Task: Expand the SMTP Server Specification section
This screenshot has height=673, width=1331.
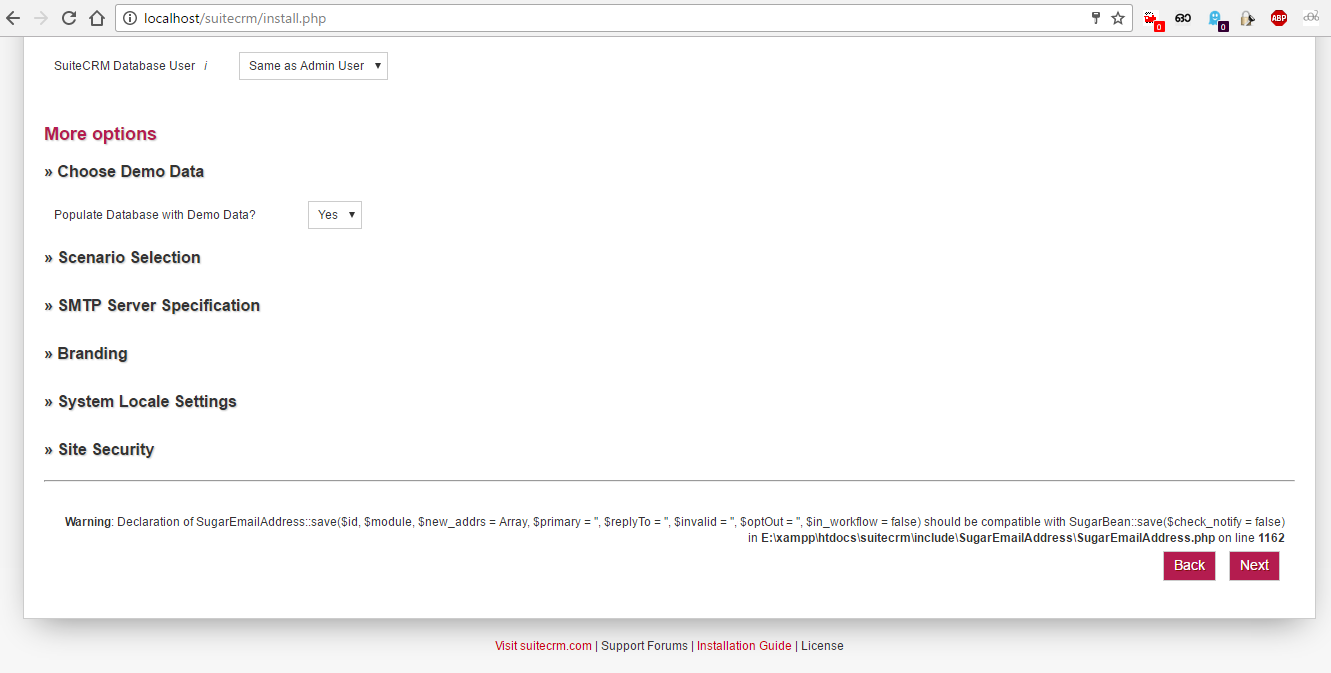Action: coord(152,306)
